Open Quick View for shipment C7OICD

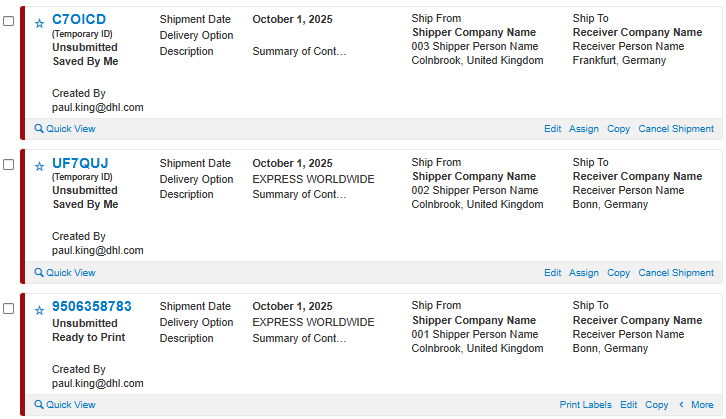coord(65,129)
